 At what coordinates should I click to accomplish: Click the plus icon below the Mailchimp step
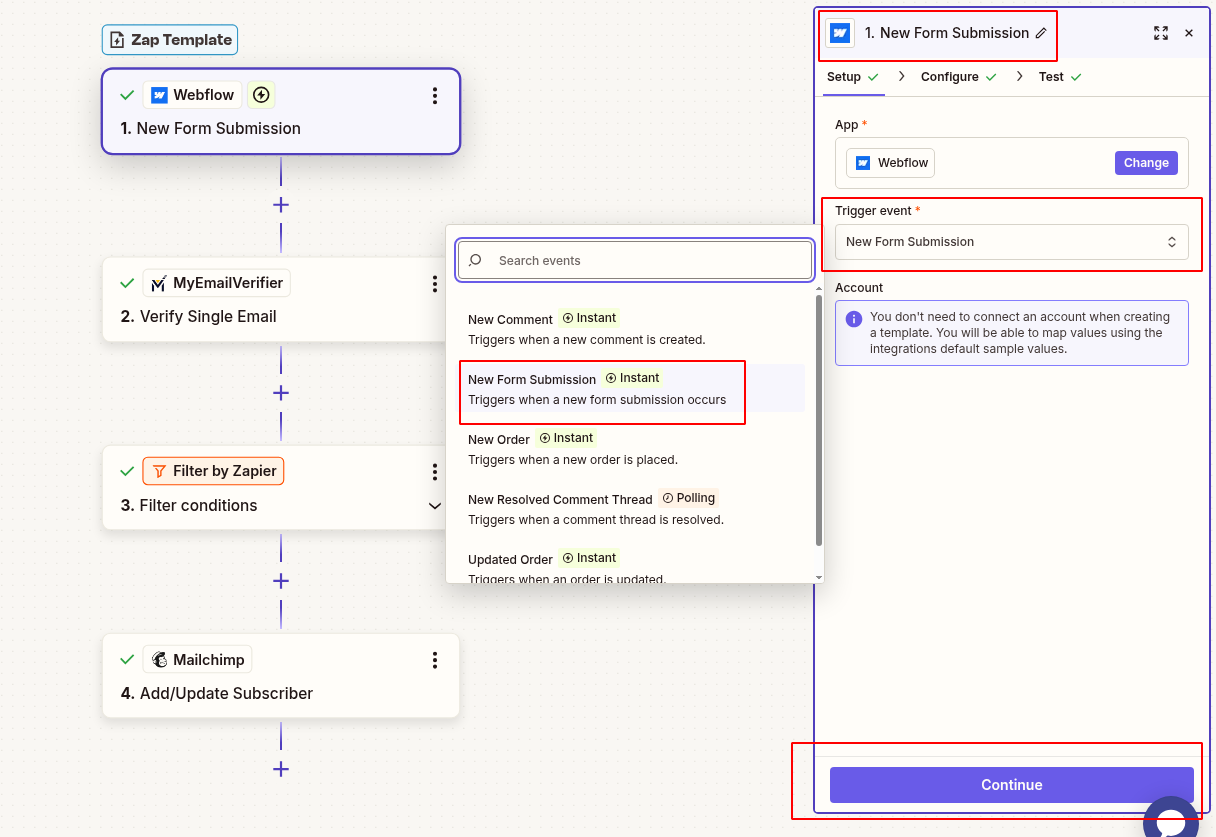pyautogui.click(x=281, y=769)
